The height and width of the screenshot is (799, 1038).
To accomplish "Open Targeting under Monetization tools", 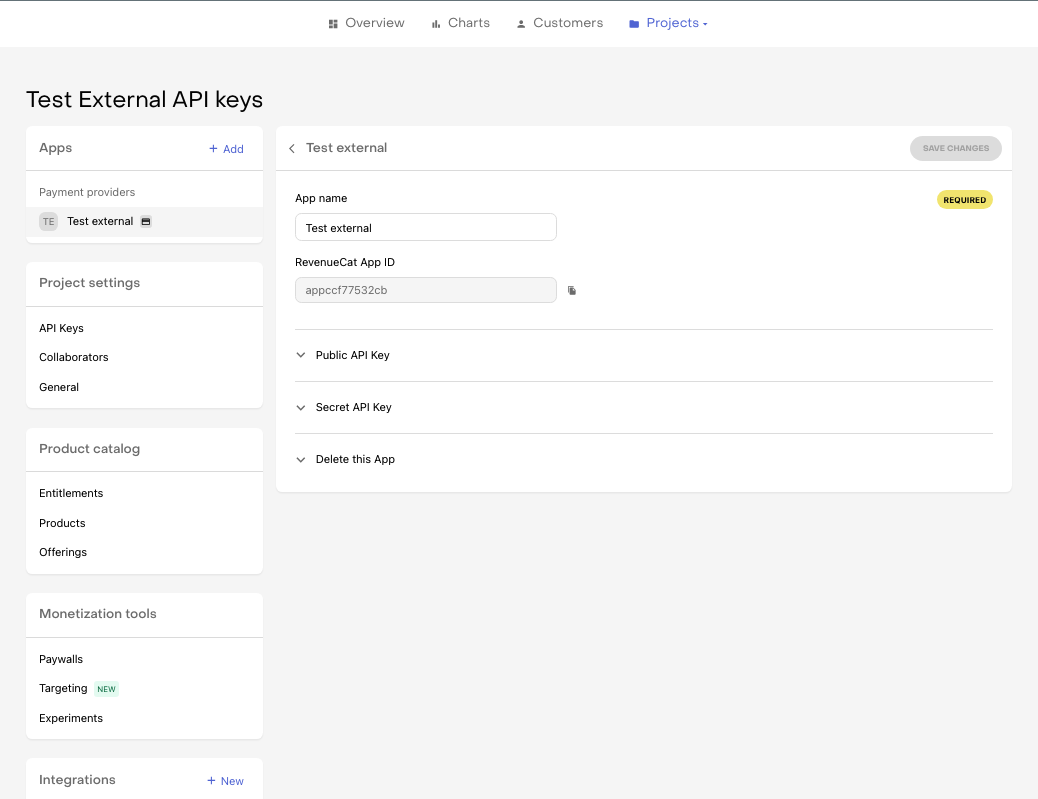I will point(63,688).
